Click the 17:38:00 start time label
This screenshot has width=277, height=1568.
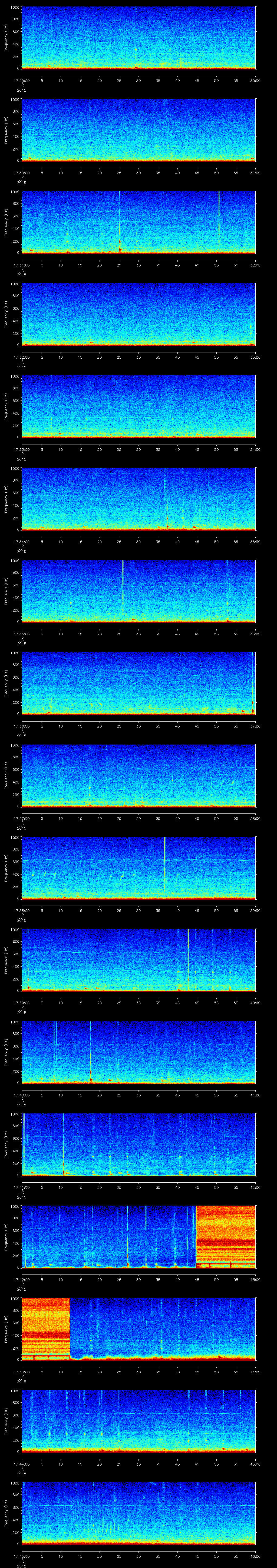click(x=21, y=910)
